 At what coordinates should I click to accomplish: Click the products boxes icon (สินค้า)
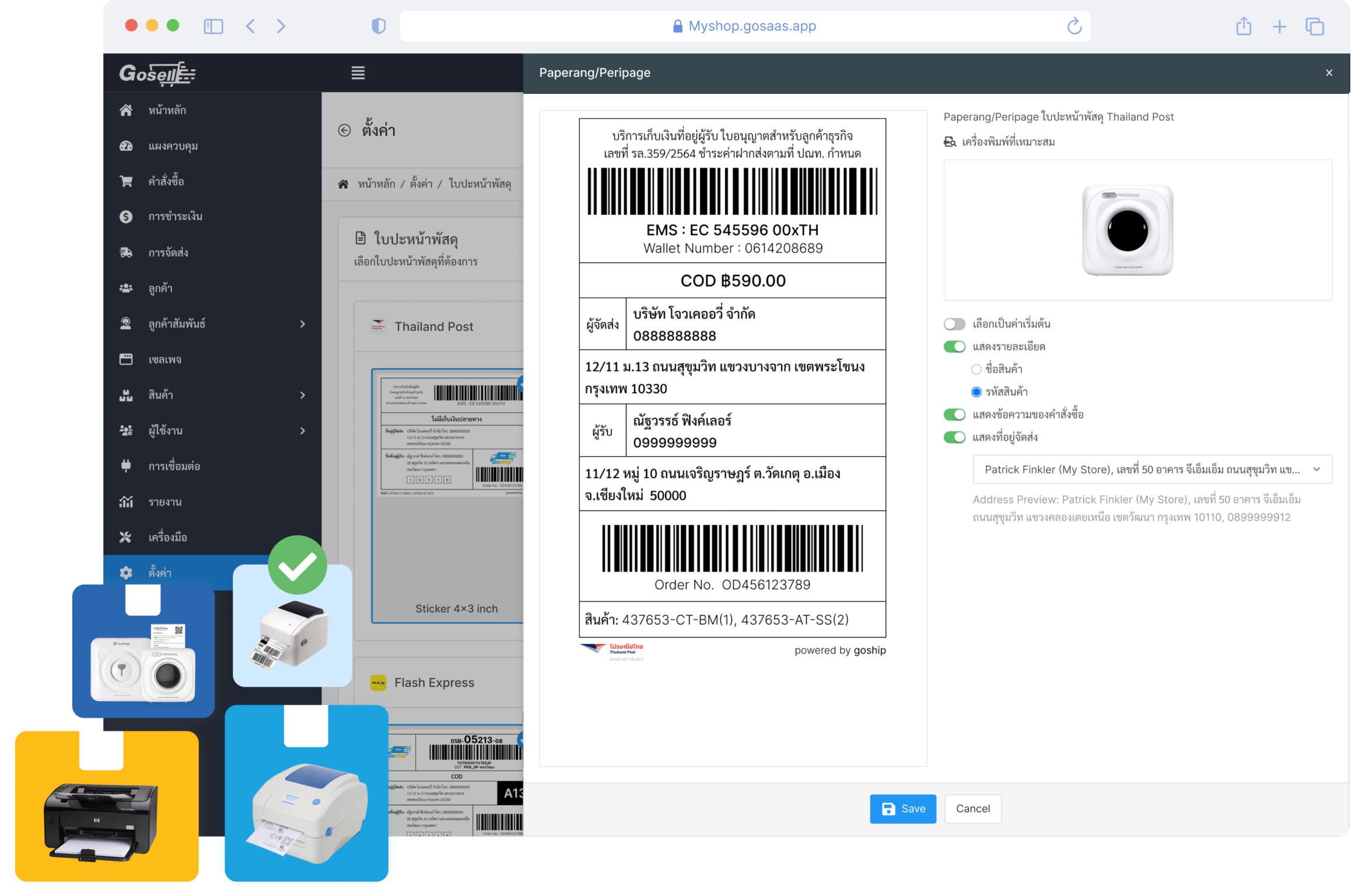click(126, 395)
